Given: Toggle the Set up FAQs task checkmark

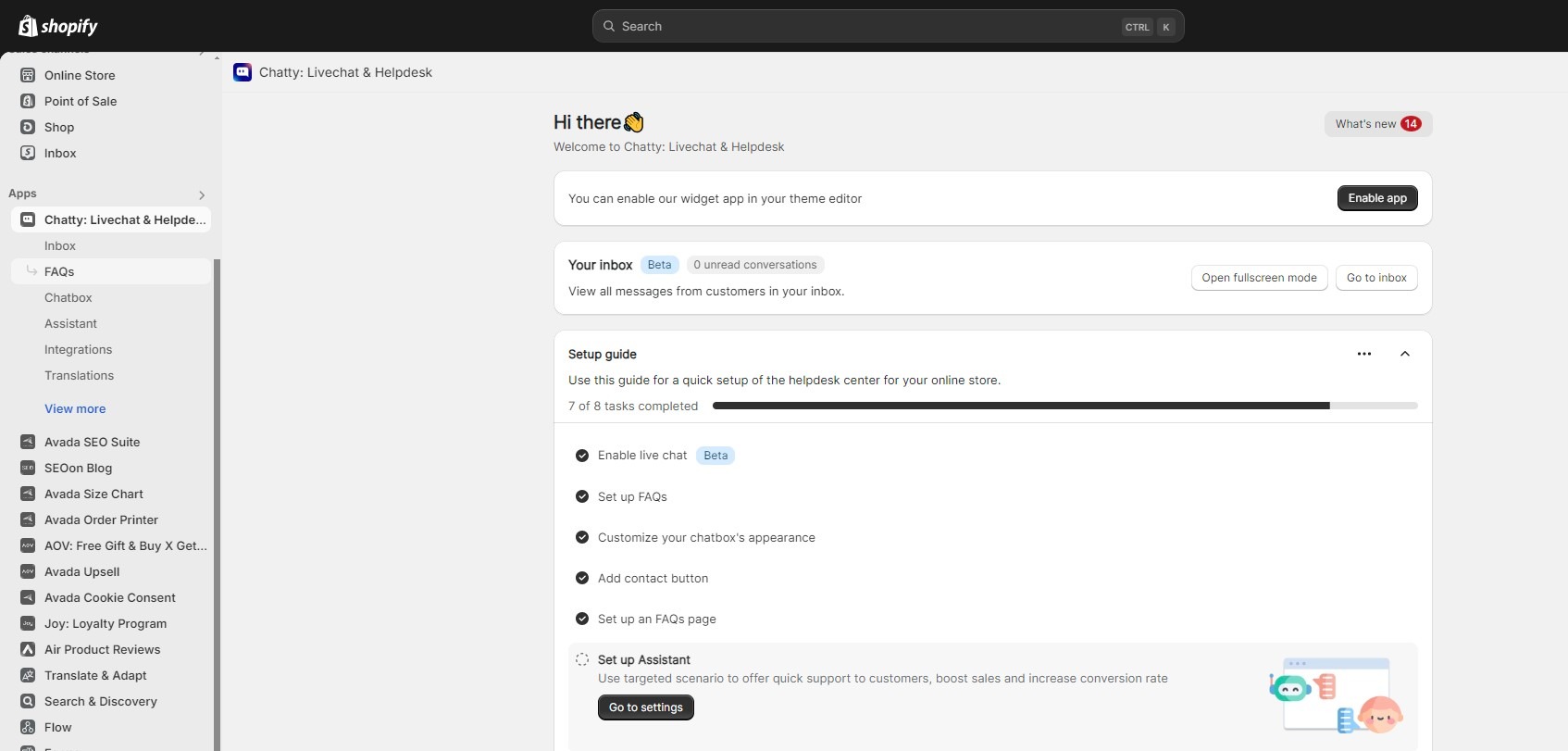Looking at the screenshot, I should point(582,496).
